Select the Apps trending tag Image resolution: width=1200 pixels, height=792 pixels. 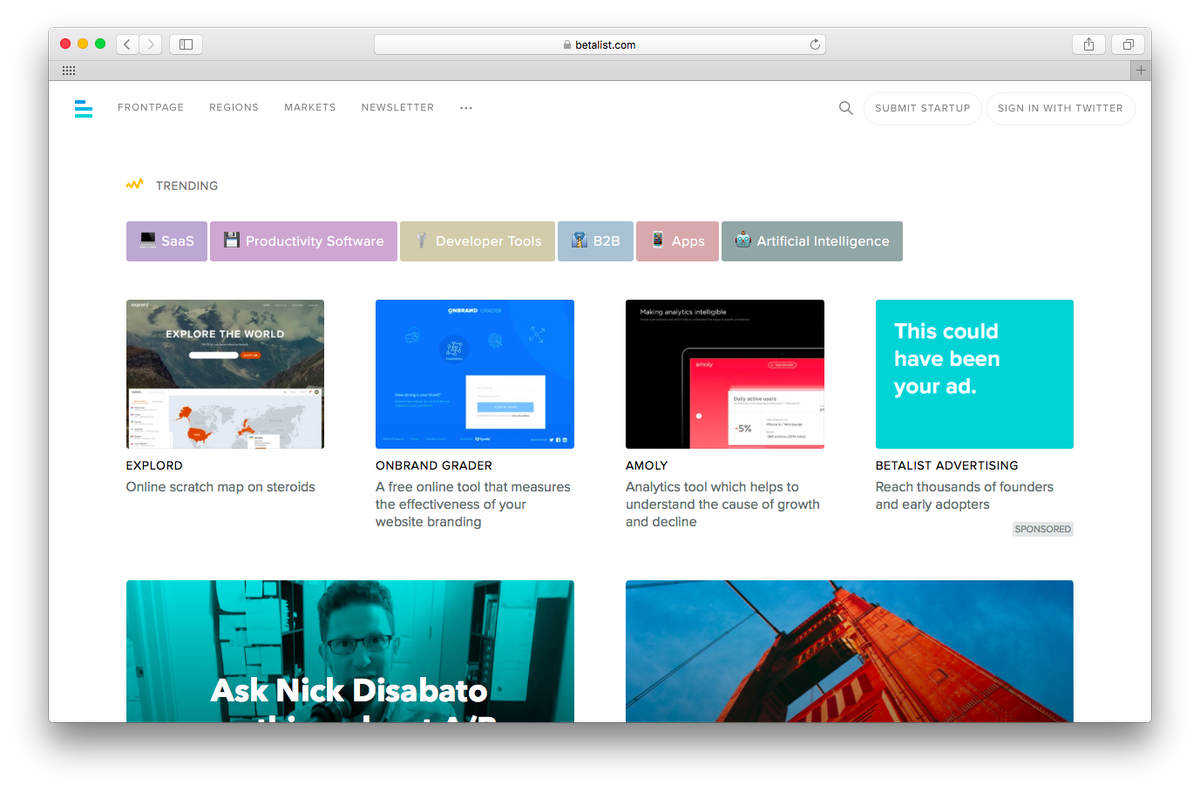click(x=677, y=241)
